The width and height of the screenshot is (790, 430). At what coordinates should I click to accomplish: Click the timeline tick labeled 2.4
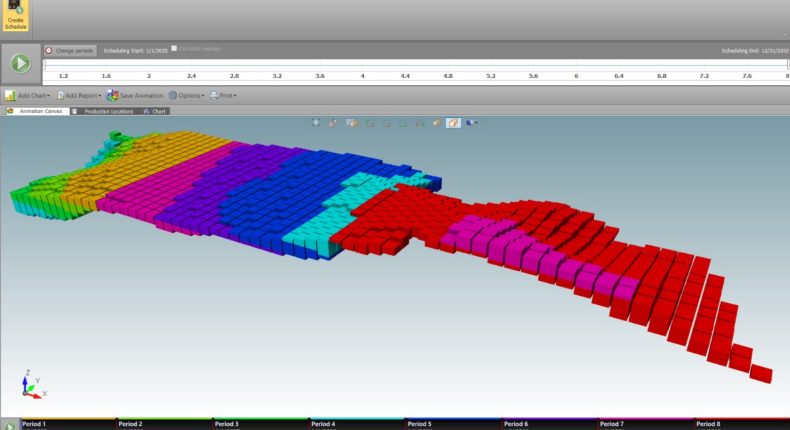(191, 76)
